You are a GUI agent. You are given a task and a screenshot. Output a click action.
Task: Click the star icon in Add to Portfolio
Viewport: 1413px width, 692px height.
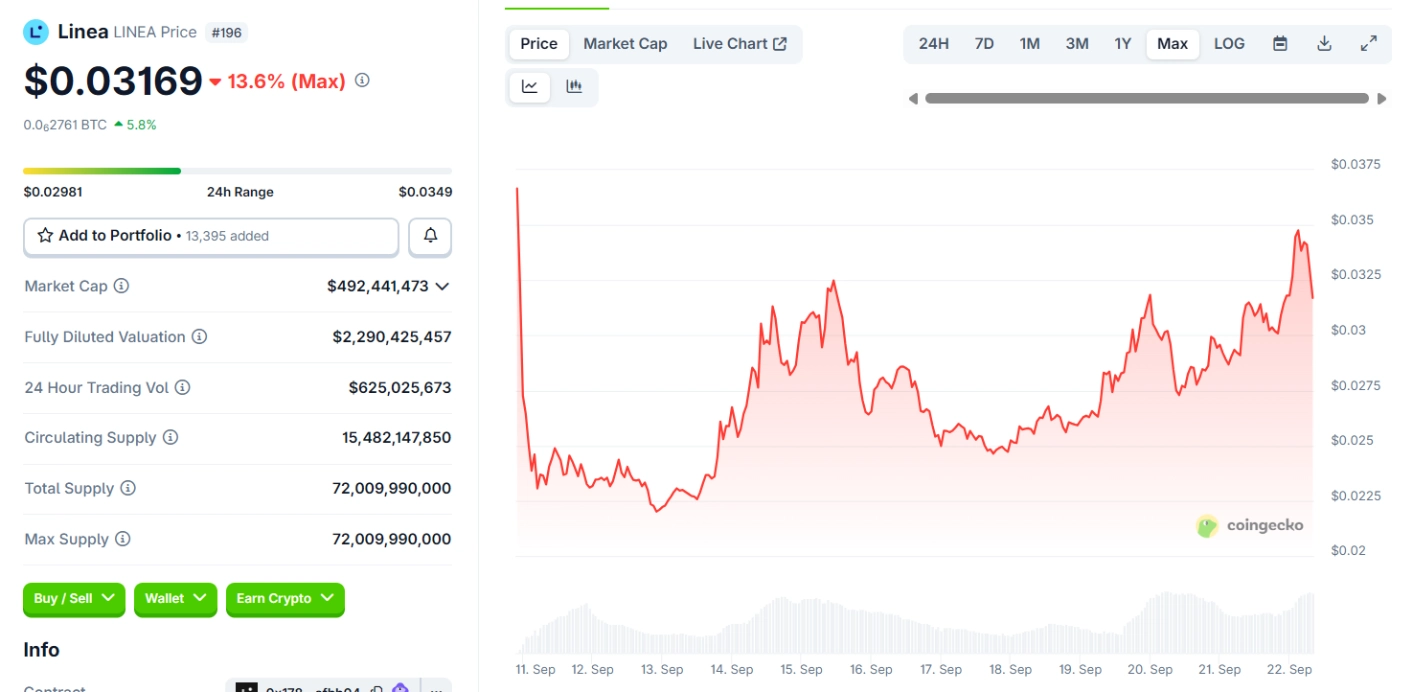[45, 236]
